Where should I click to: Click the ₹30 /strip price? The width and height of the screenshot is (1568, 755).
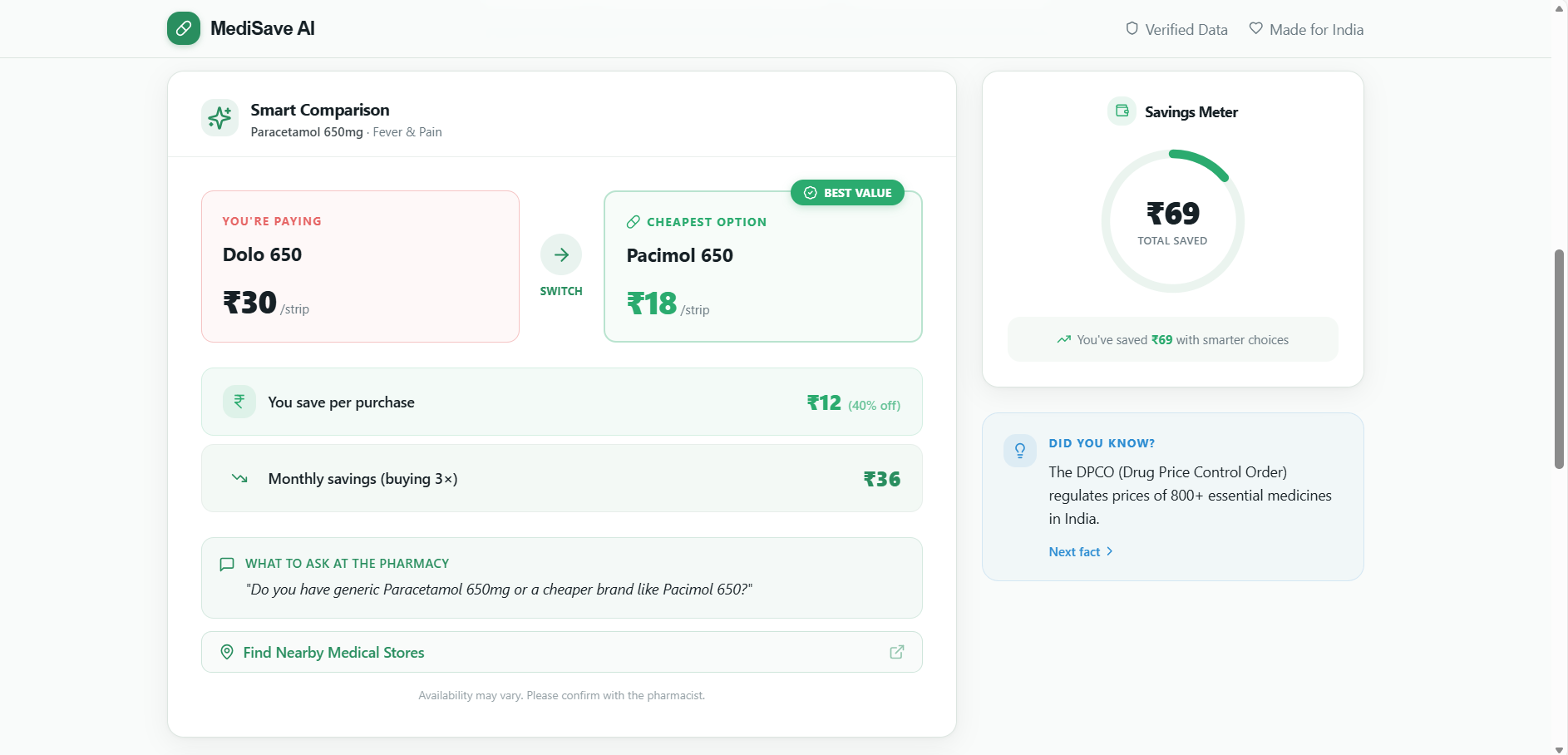point(266,303)
